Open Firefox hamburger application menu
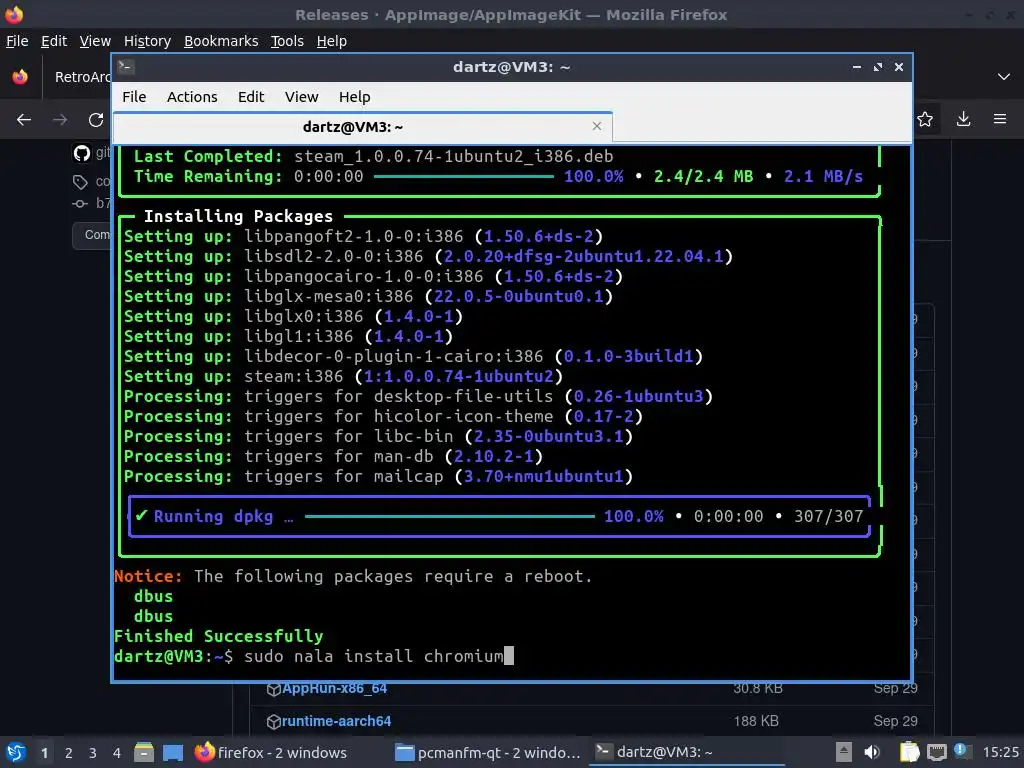 click(1000, 119)
